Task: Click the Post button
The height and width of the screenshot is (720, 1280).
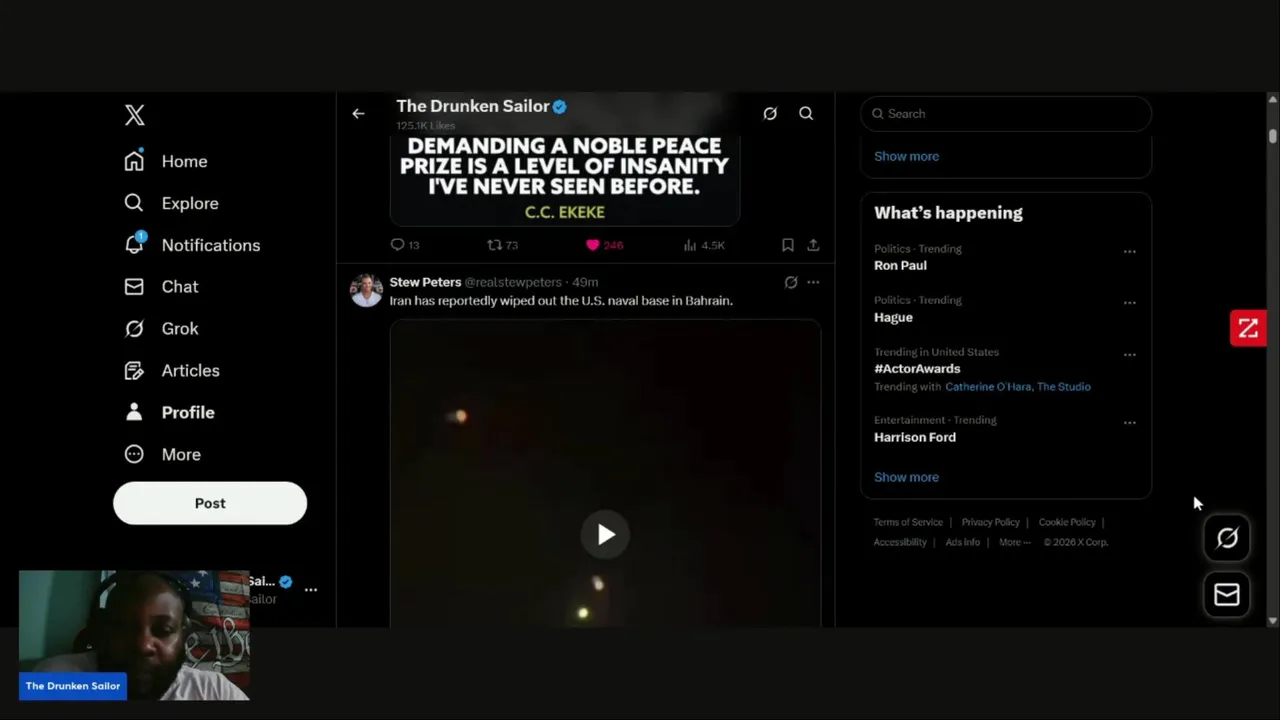Action: tap(210, 503)
